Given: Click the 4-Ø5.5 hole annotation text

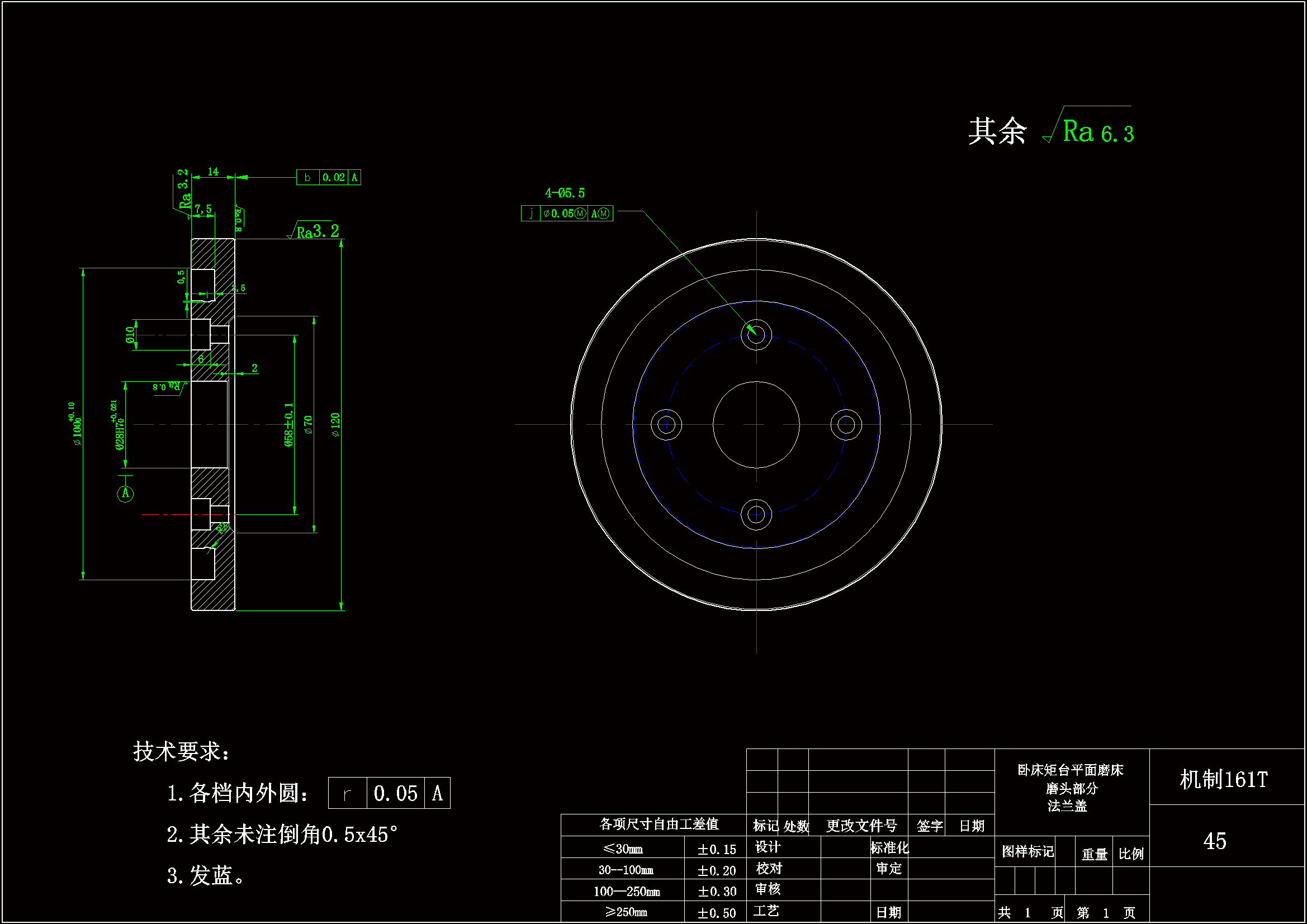Looking at the screenshot, I should pyautogui.click(x=564, y=193).
